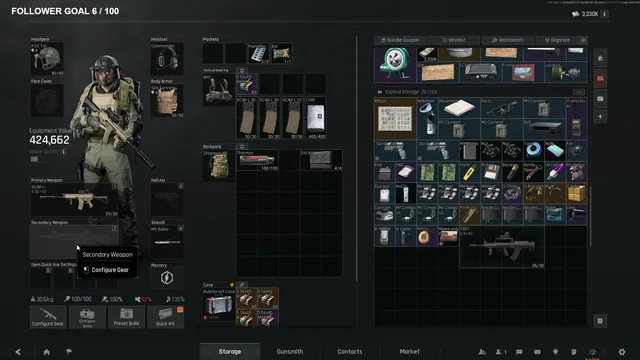Image resolution: width=640 pixels, height=360 pixels.
Task: Select the gold bar stack item
Action: pyautogui.click(x=576, y=193)
